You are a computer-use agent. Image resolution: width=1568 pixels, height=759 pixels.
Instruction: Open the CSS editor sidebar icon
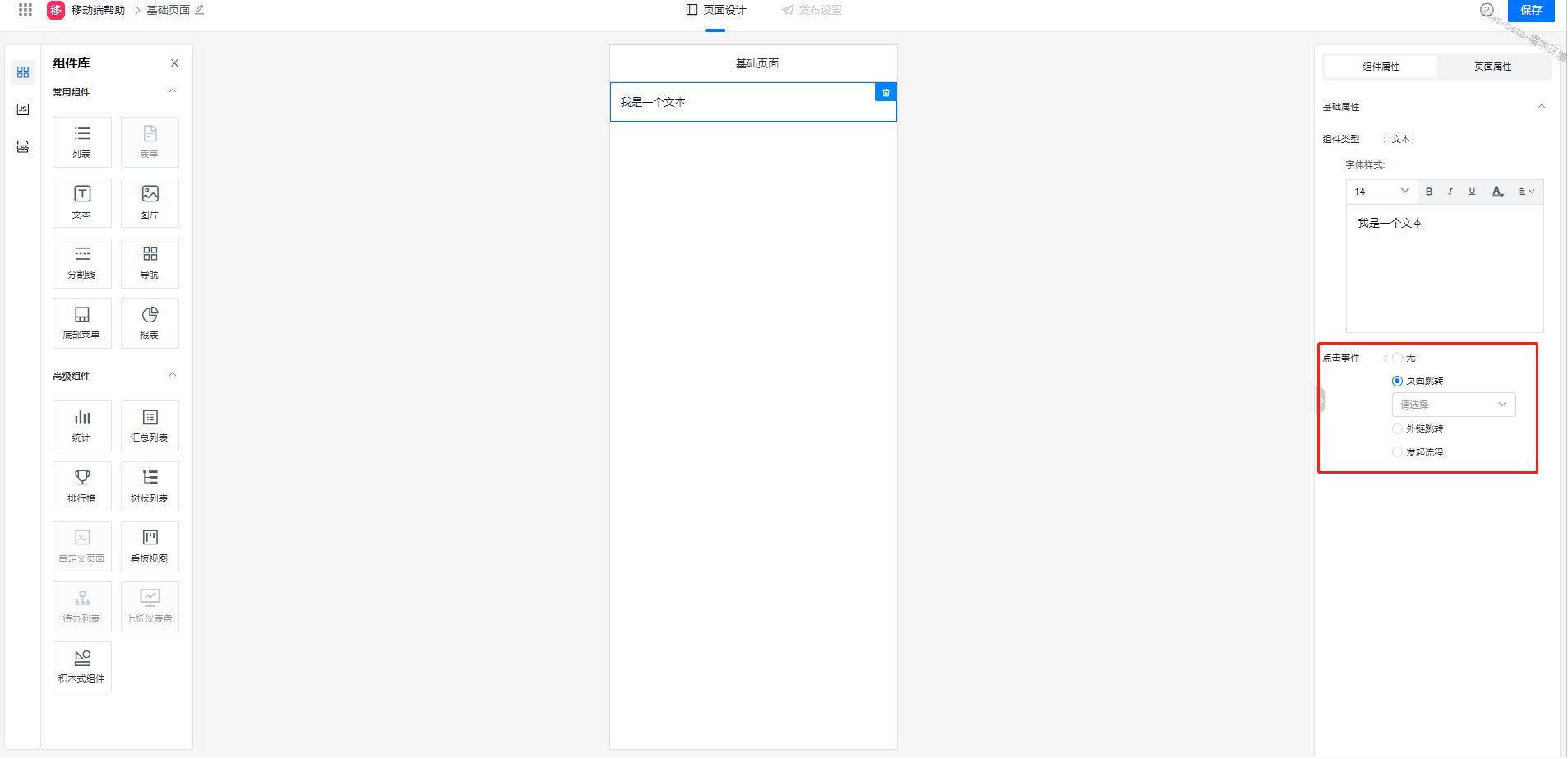click(23, 146)
